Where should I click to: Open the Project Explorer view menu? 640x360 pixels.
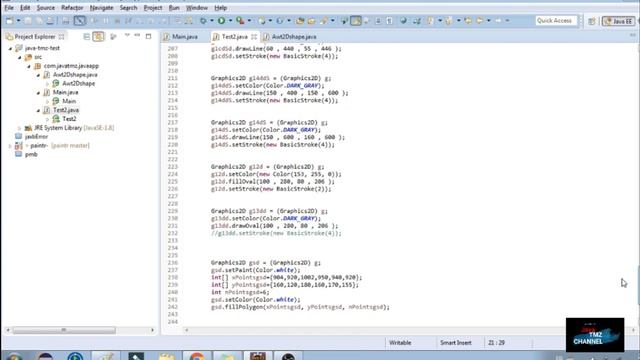[x=127, y=36]
